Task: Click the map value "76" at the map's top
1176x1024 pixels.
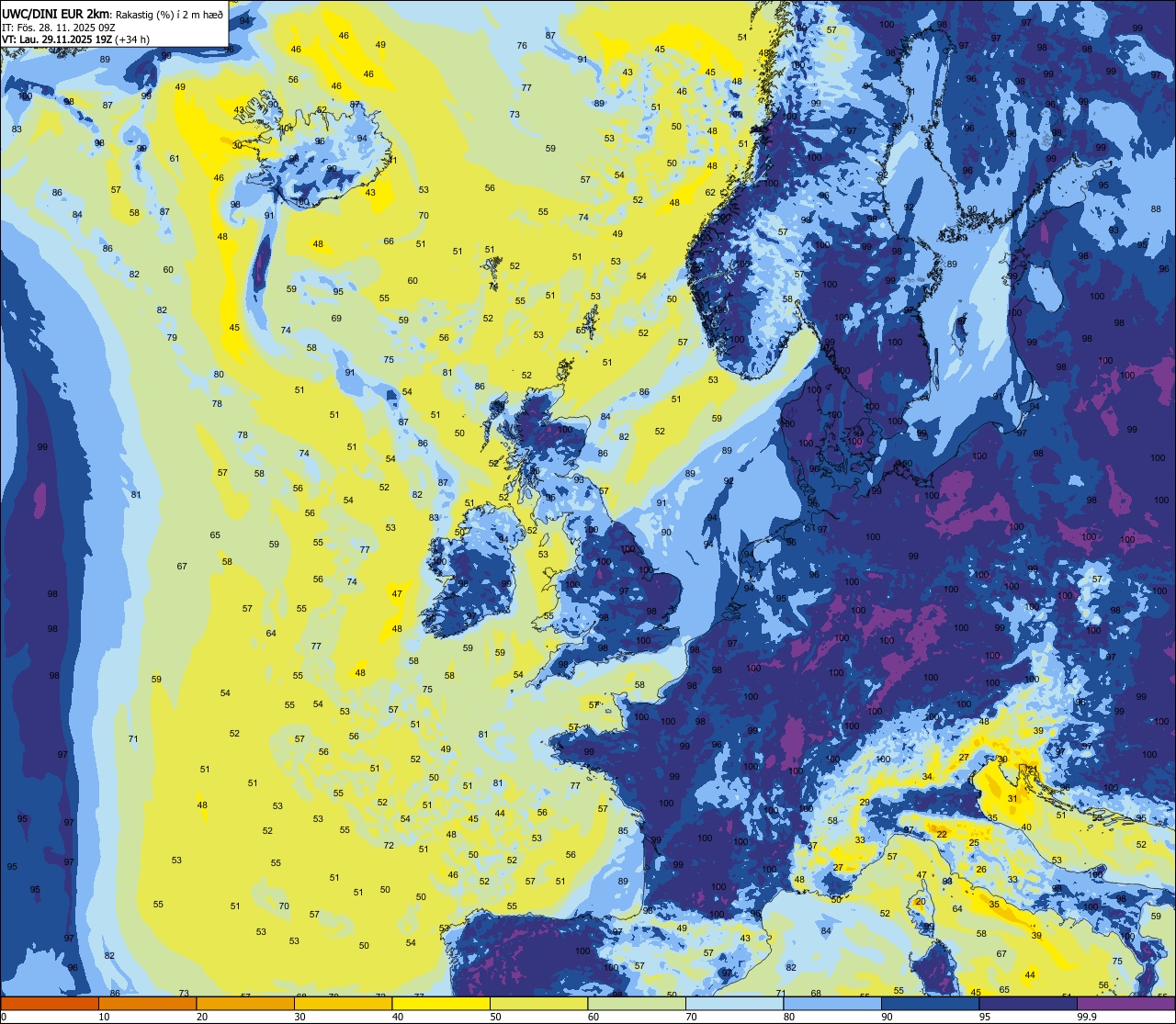Action: 522,46
